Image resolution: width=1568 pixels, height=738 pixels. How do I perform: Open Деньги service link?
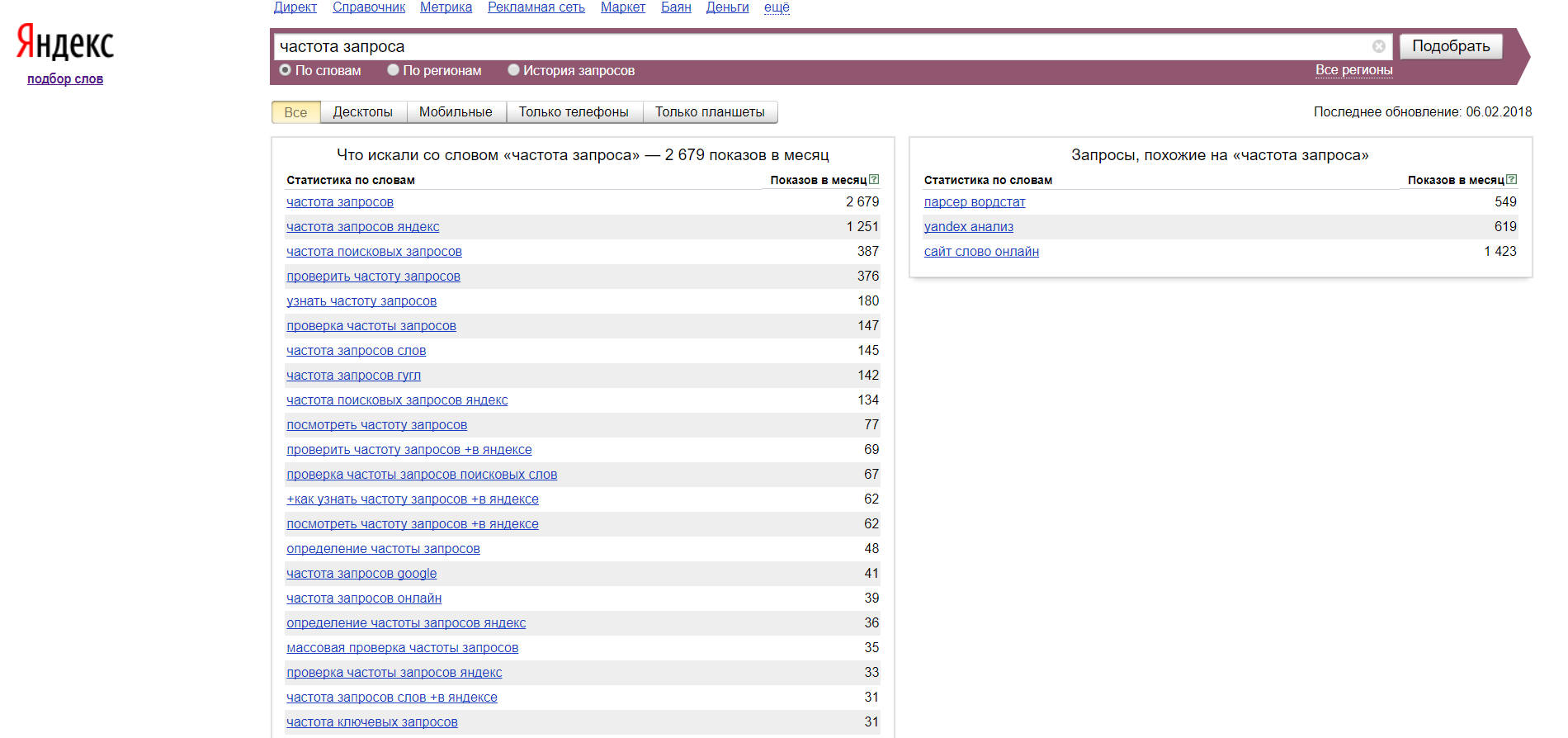728,7
